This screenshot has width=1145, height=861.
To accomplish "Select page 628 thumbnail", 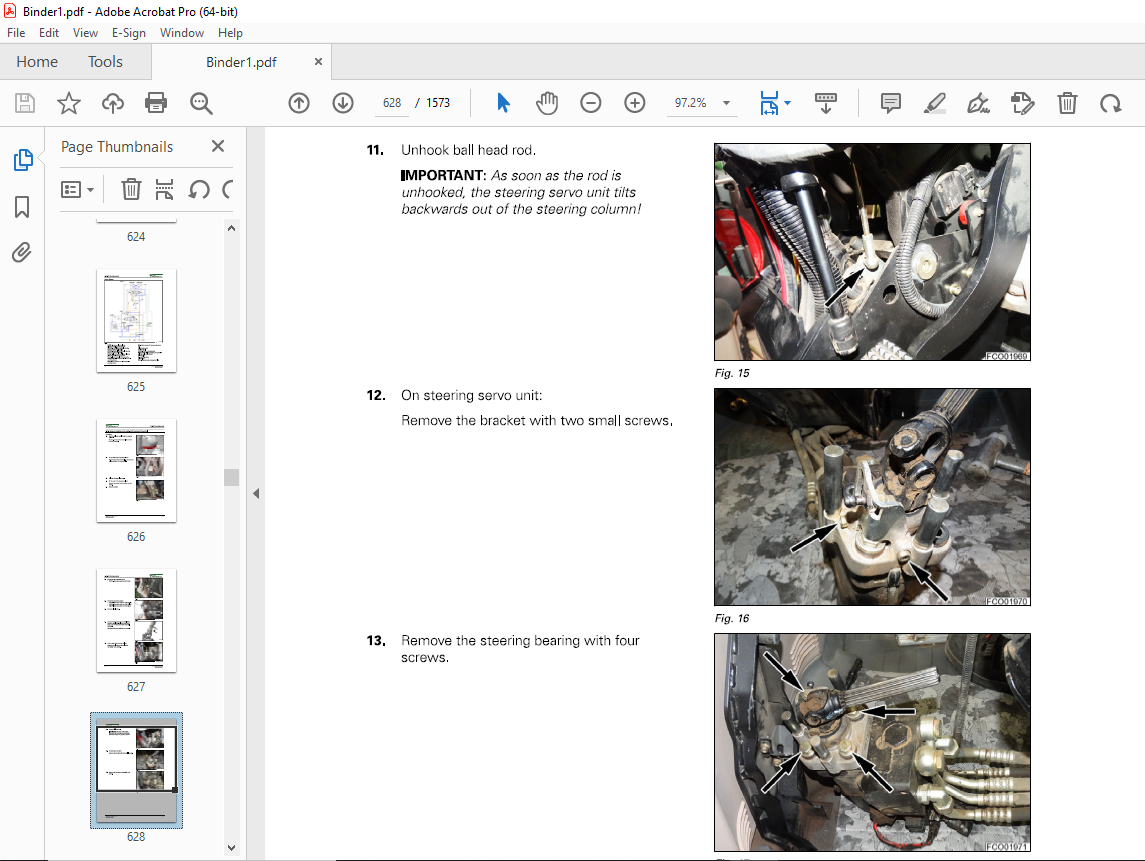I will pos(136,770).
